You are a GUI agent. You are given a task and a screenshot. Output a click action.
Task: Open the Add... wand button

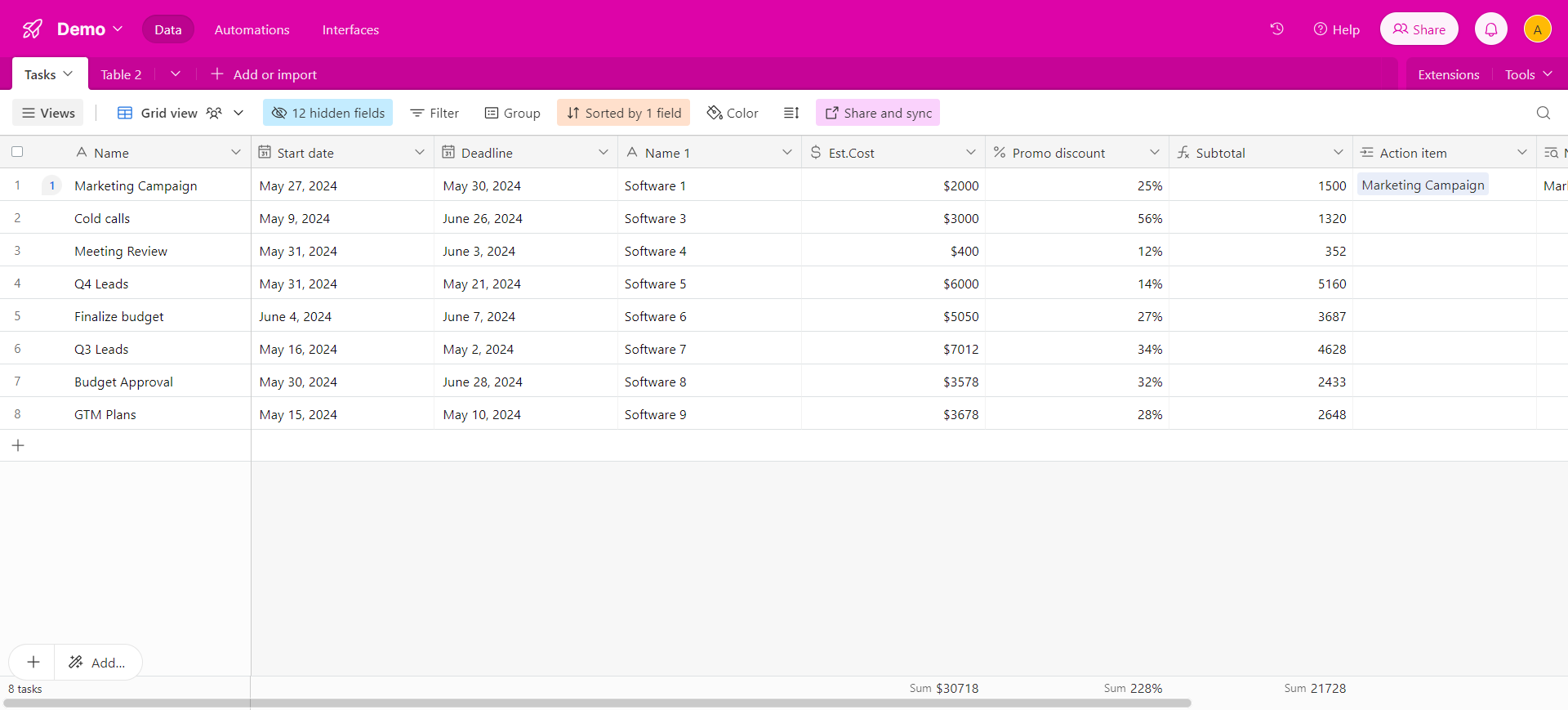click(97, 662)
